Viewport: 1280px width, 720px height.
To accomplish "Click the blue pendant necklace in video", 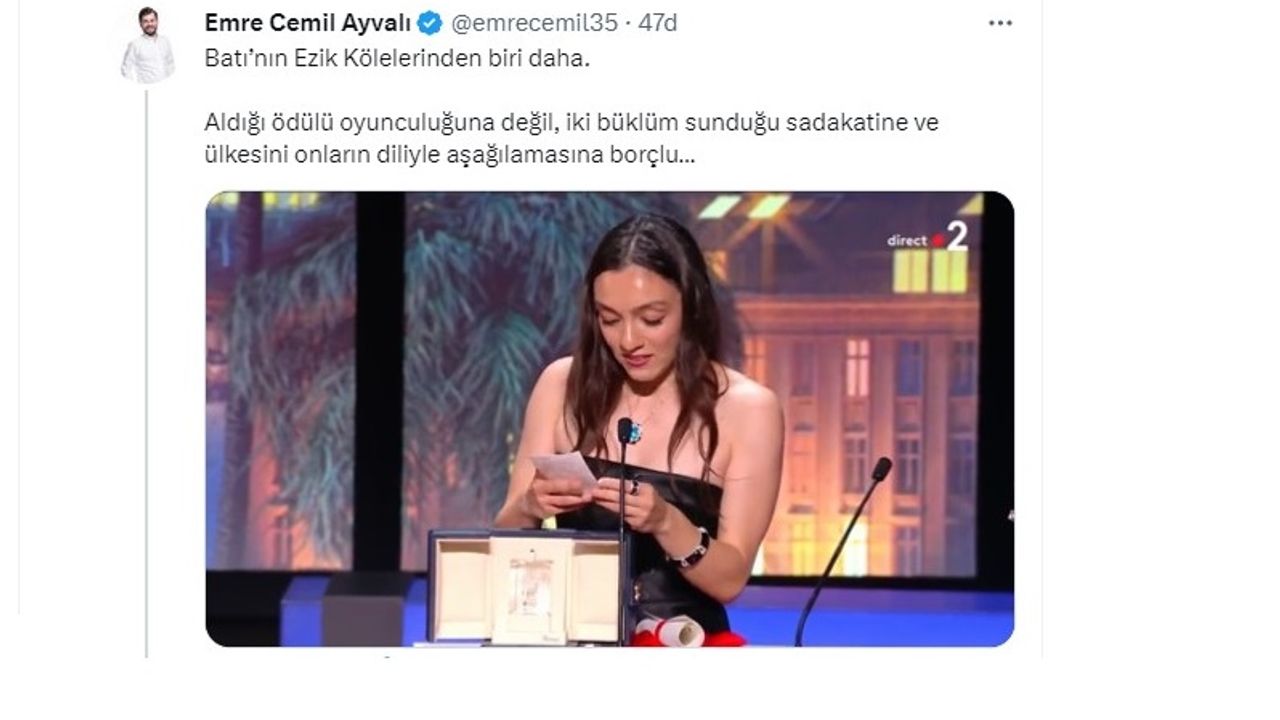I will 634,431.
